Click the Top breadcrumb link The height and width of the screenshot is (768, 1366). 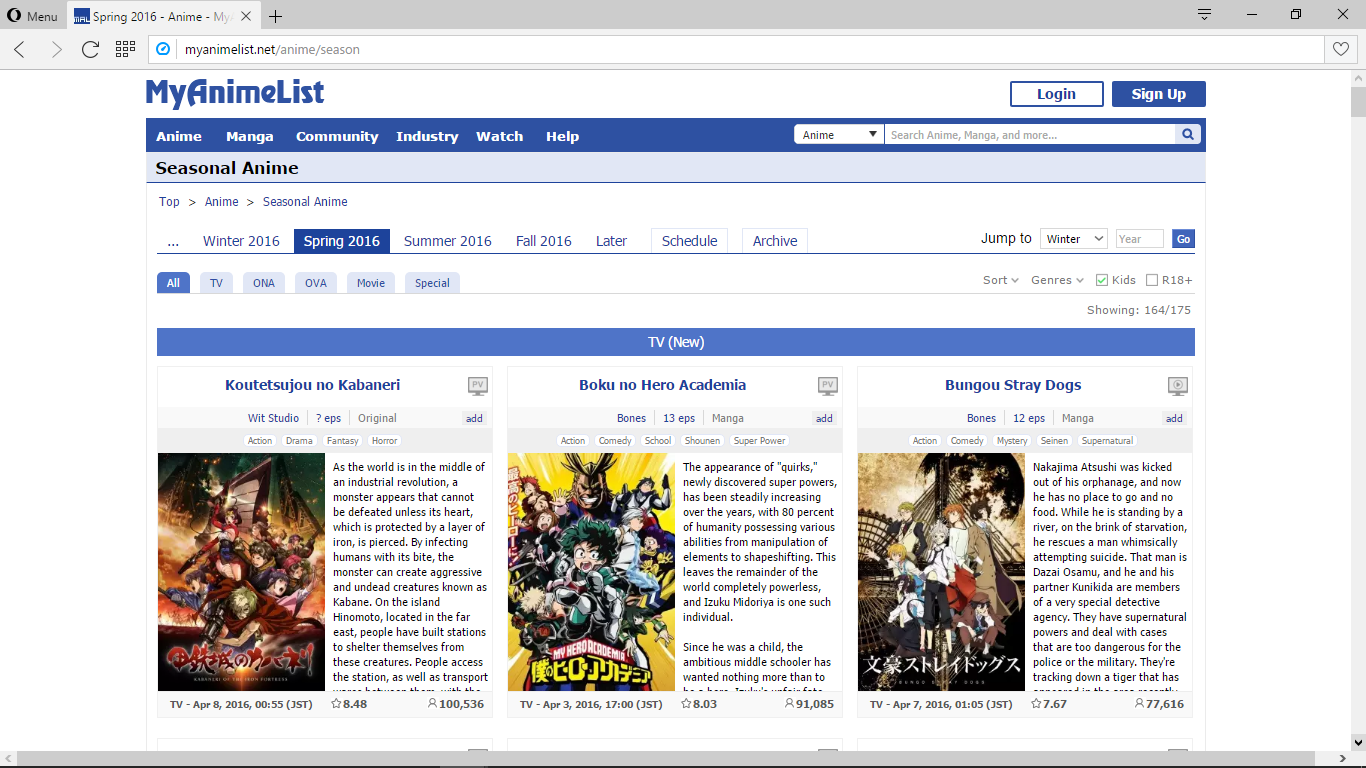pyautogui.click(x=169, y=202)
